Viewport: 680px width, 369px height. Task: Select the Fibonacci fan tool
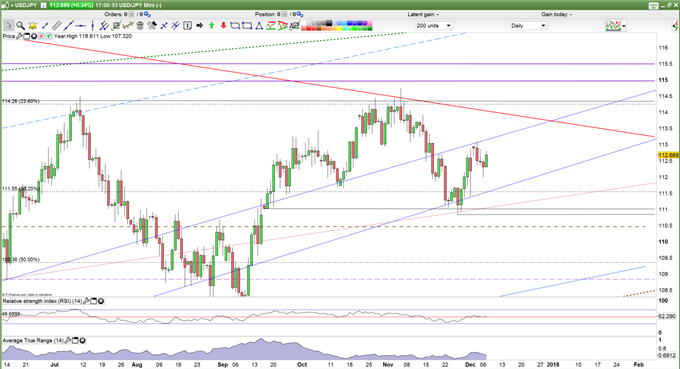(282, 26)
